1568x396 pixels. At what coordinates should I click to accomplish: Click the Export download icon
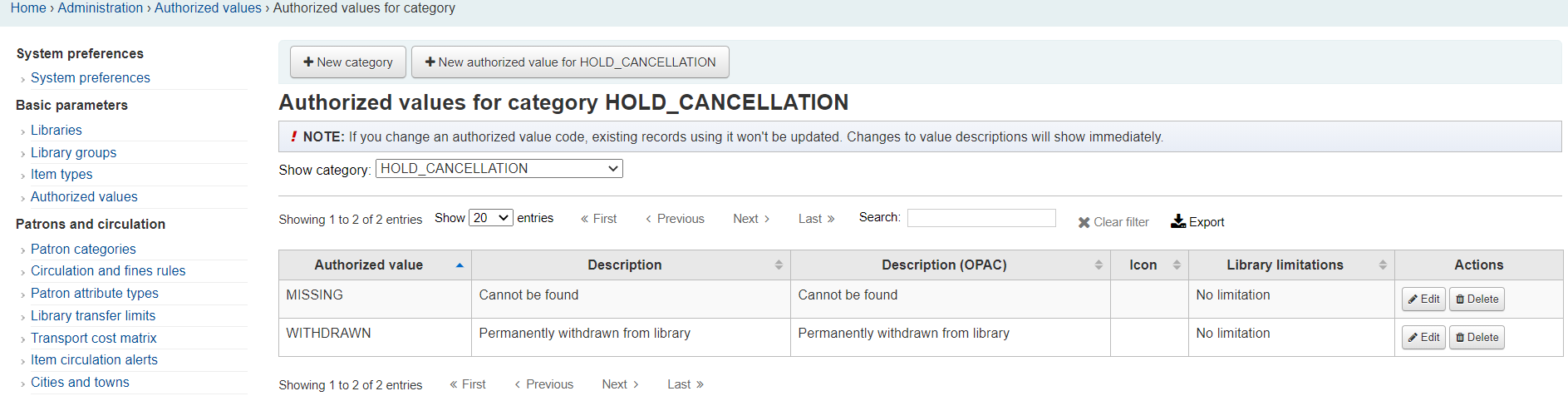pos(1178,221)
